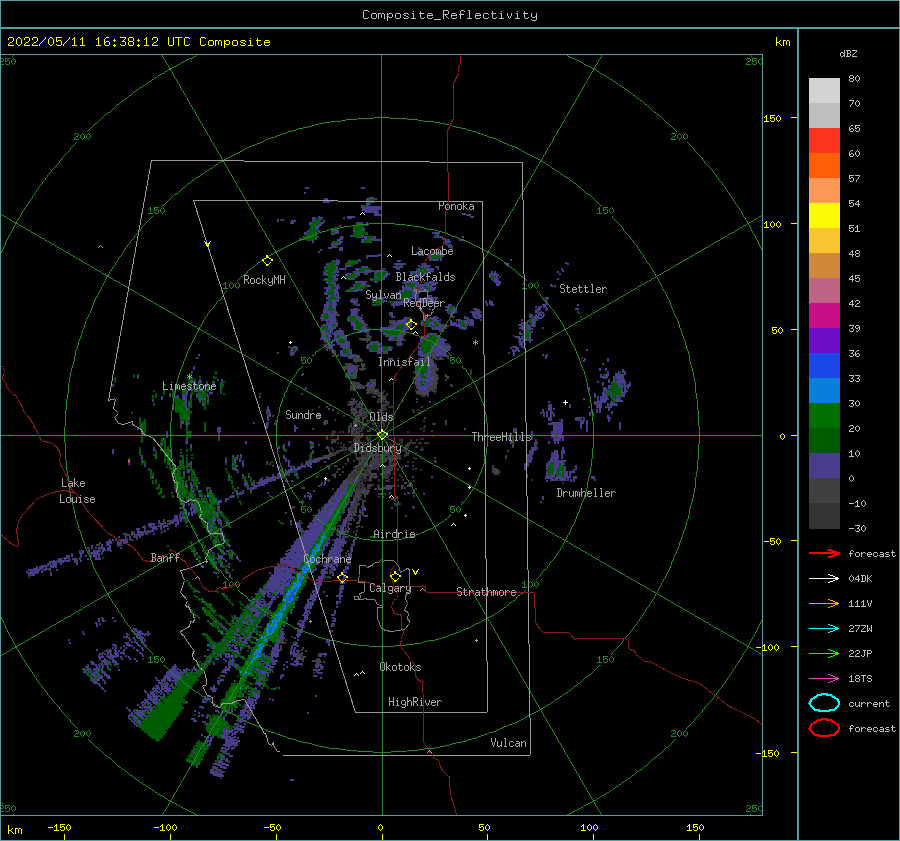
Task: Click the Okotoks label
Action: point(400,667)
